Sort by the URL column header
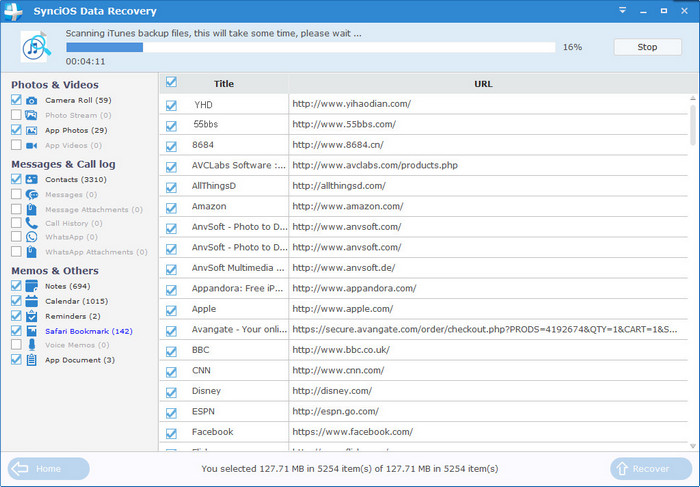The image size is (700, 487). click(483, 84)
